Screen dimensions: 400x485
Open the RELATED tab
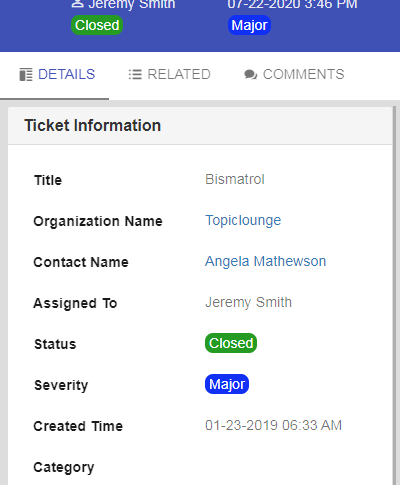click(x=170, y=74)
